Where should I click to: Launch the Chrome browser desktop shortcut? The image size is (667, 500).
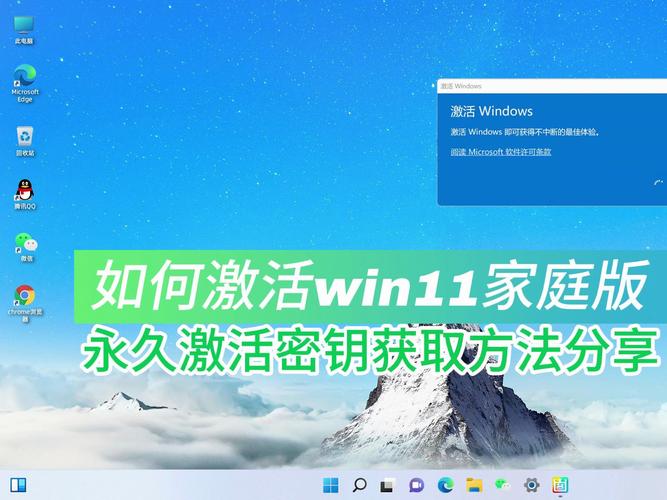tap(25, 303)
